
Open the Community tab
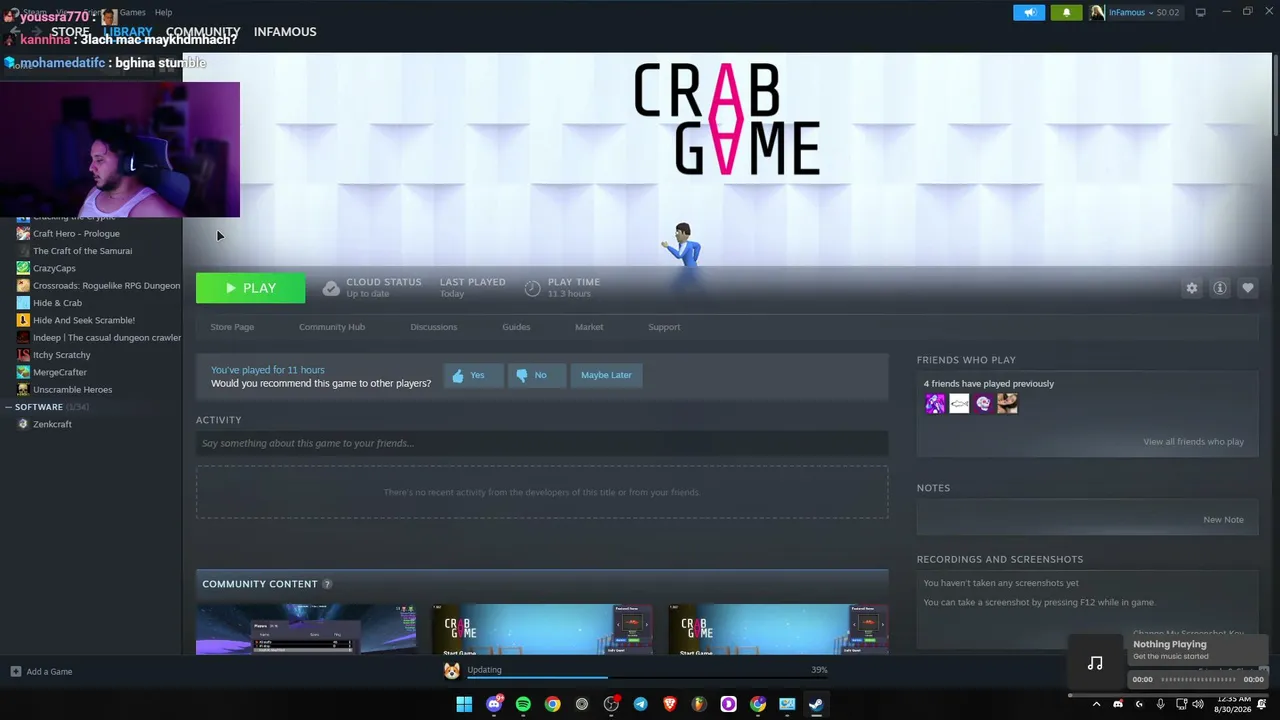tap(203, 32)
